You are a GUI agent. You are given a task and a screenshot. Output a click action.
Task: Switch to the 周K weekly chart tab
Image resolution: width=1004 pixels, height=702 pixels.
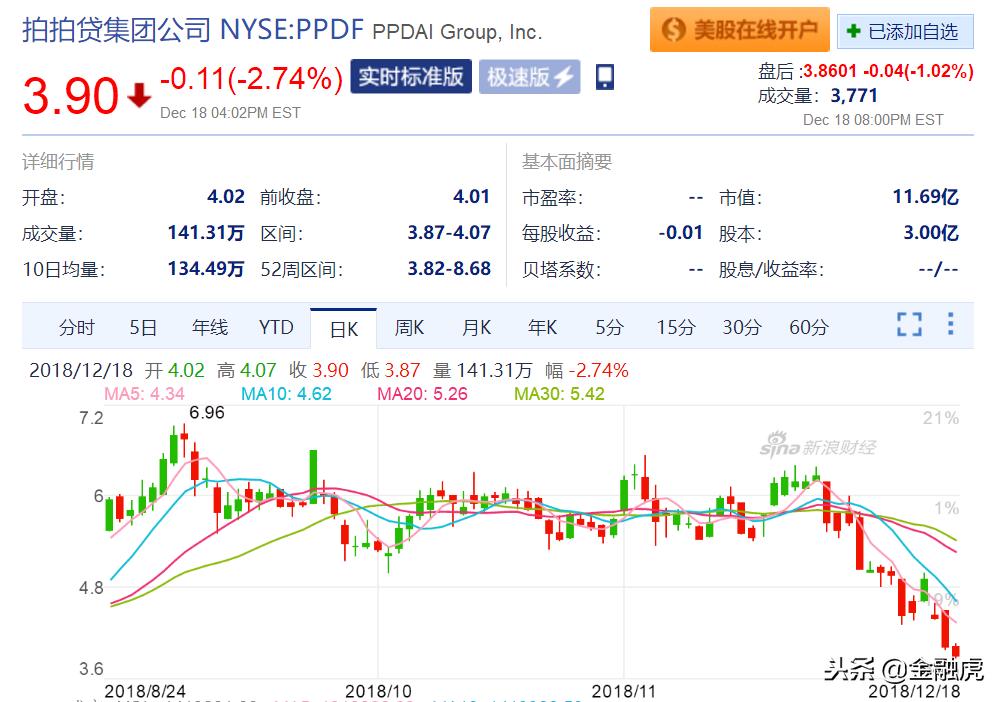410,327
